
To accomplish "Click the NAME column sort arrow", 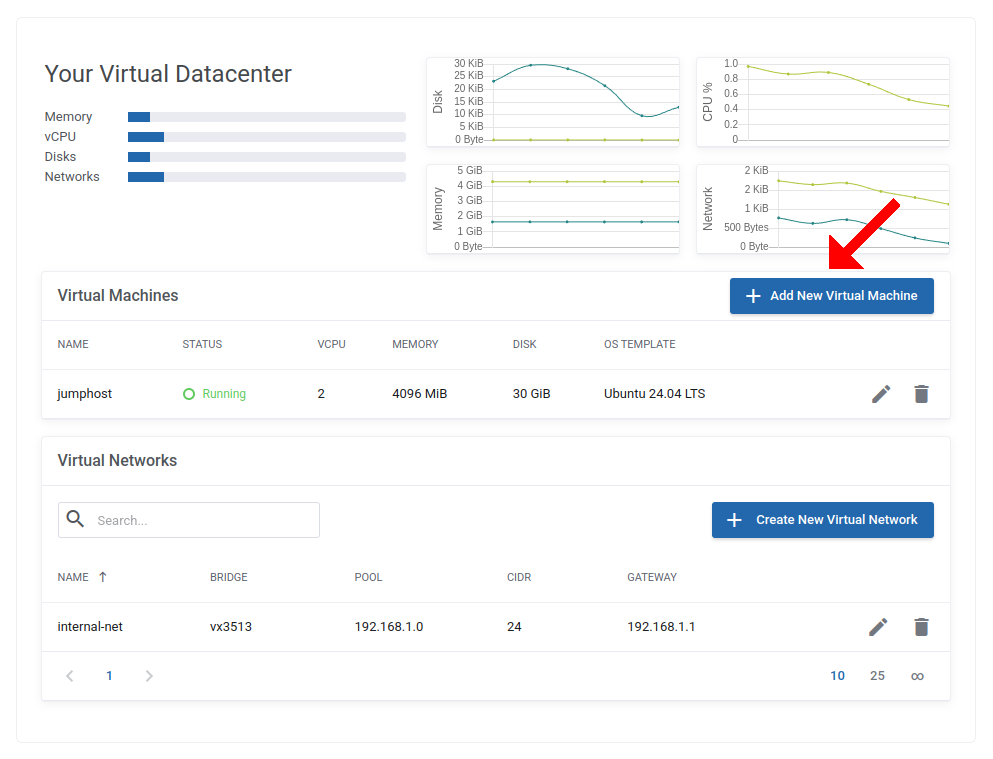I will 103,577.
